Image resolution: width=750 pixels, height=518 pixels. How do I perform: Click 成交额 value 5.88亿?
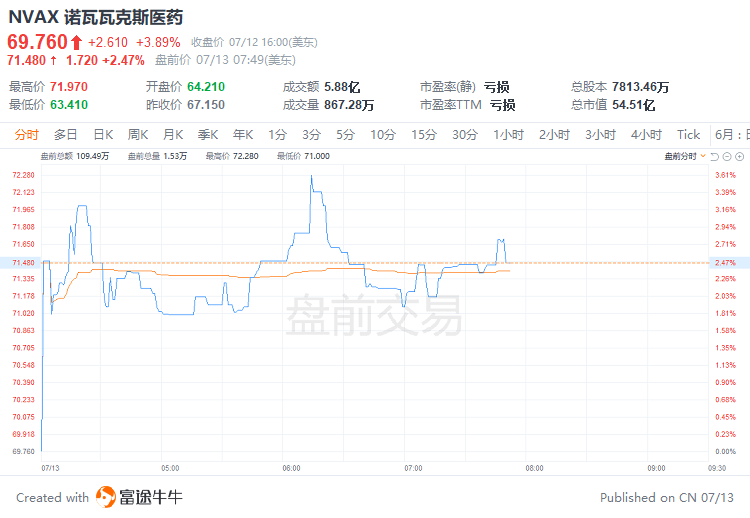pyautogui.click(x=342, y=87)
